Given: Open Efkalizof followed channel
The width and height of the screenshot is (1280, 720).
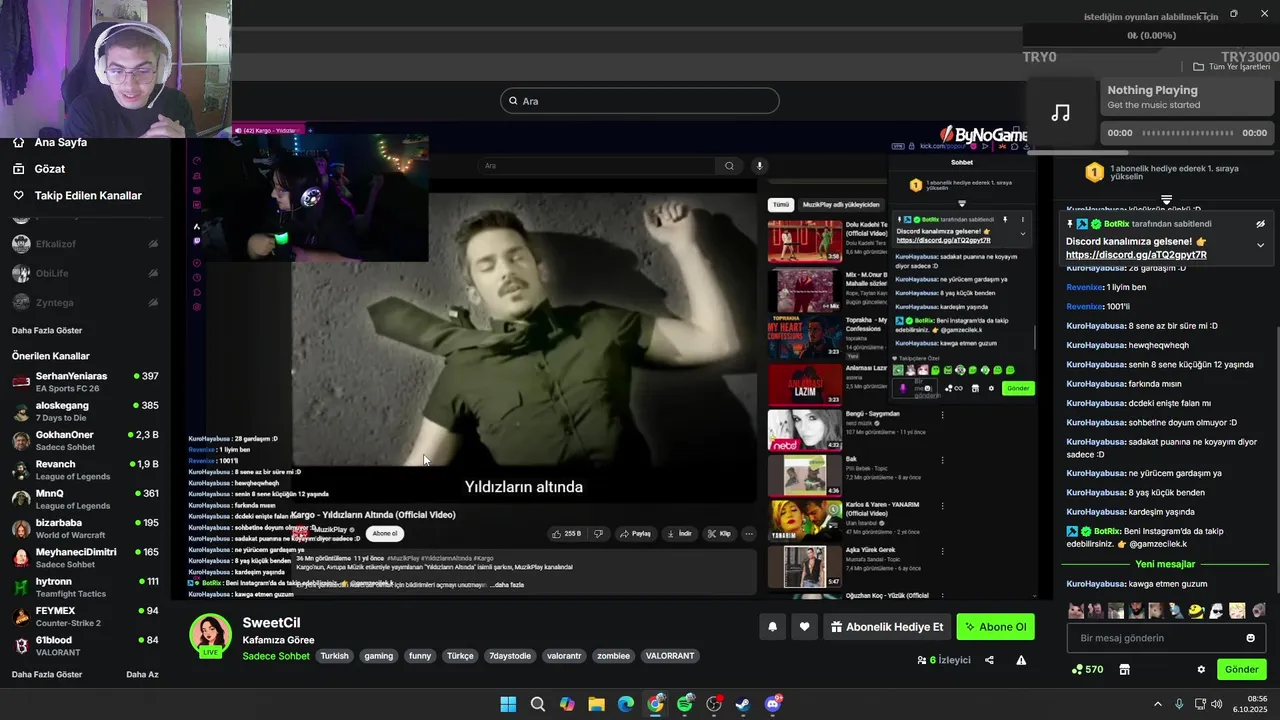Looking at the screenshot, I should 85,243.
